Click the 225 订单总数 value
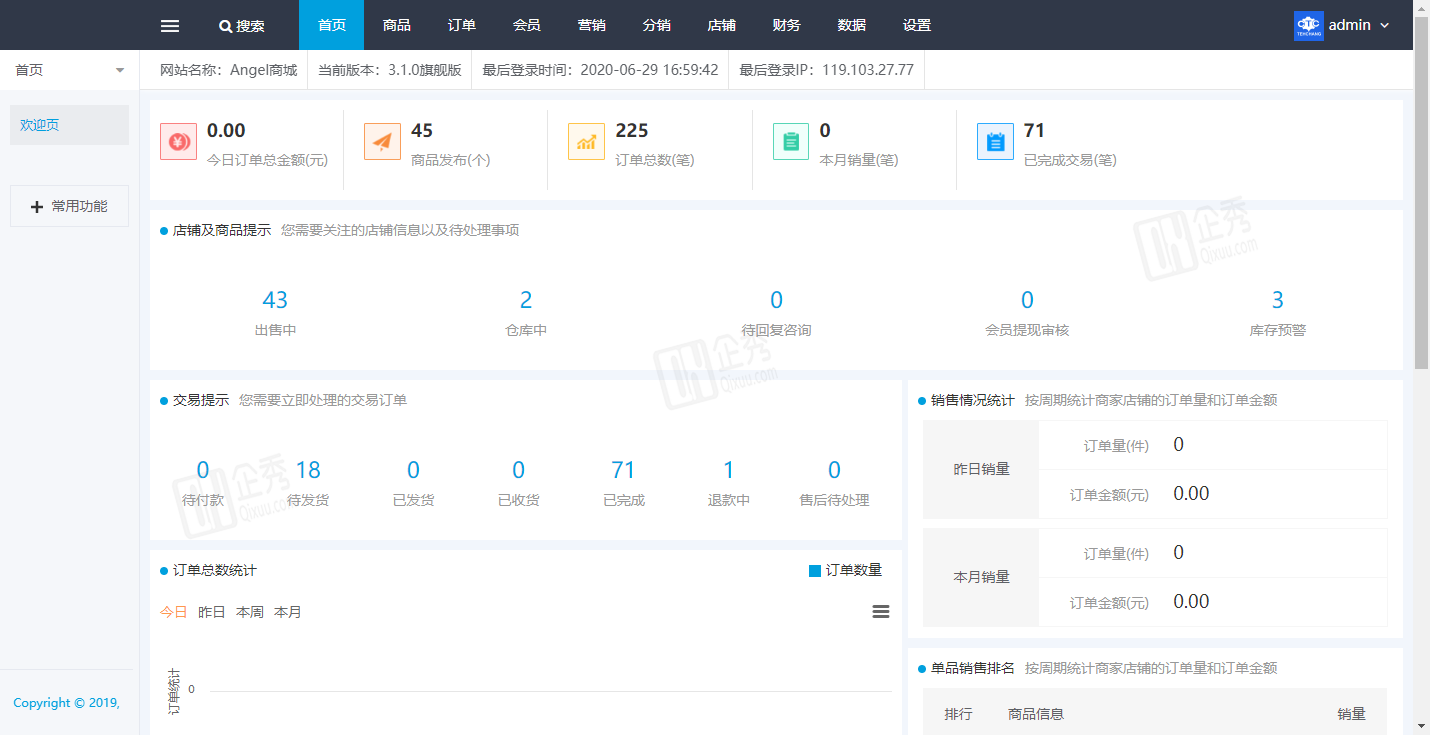This screenshot has width=1430, height=735. click(632, 131)
